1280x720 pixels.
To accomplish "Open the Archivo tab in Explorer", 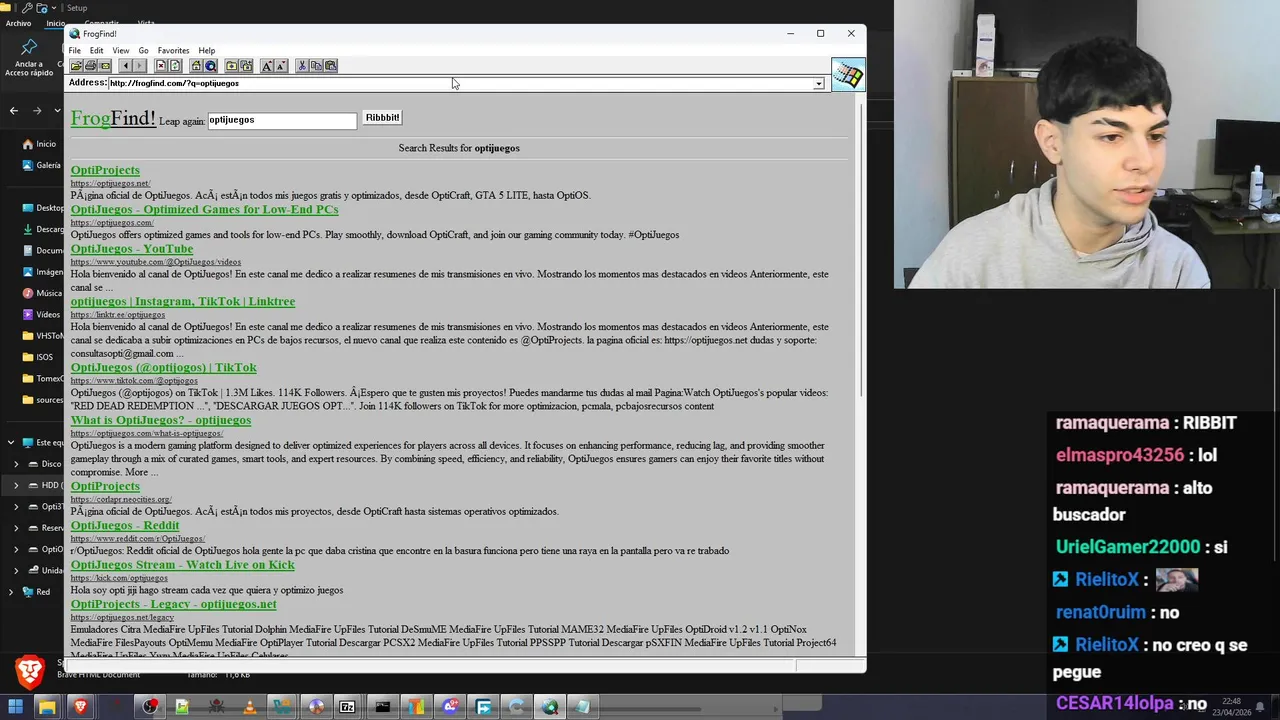I will point(18,23).
